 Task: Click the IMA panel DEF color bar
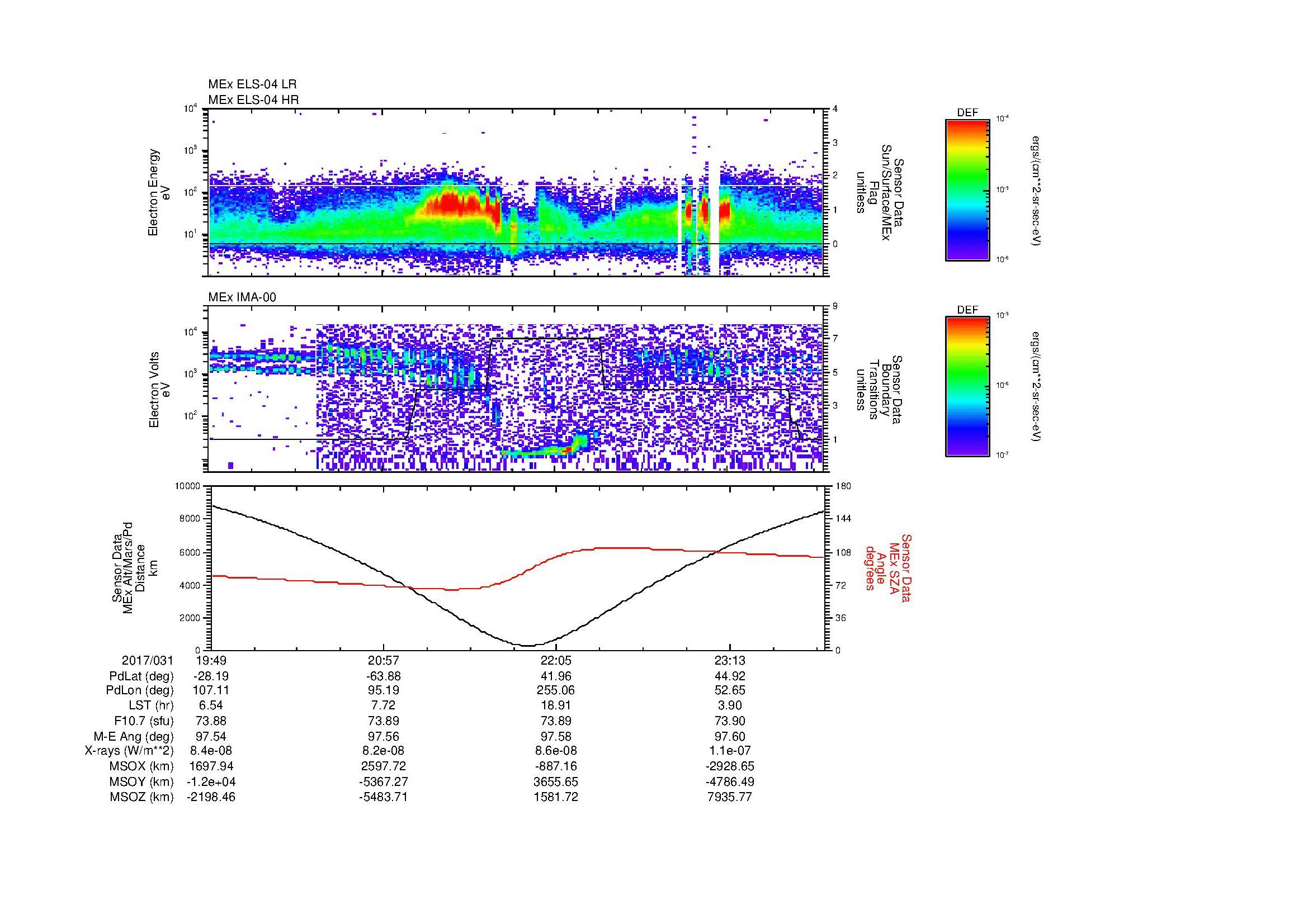(x=967, y=387)
